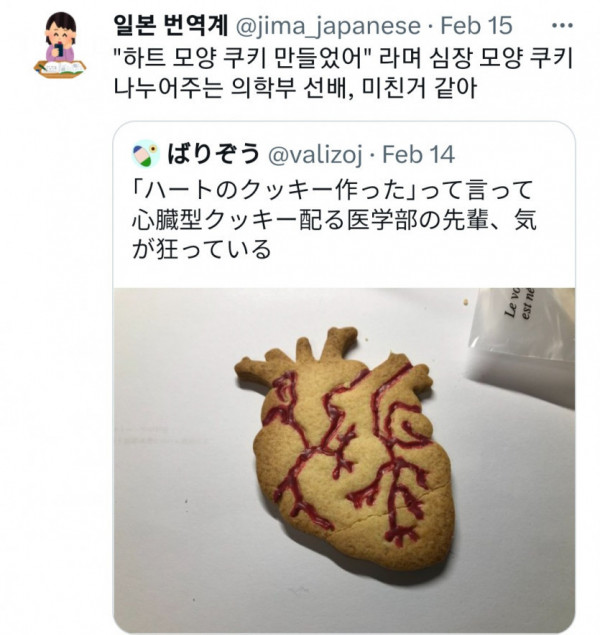Click the Korean line starting 하트 모양 쿠키

pos(343,59)
